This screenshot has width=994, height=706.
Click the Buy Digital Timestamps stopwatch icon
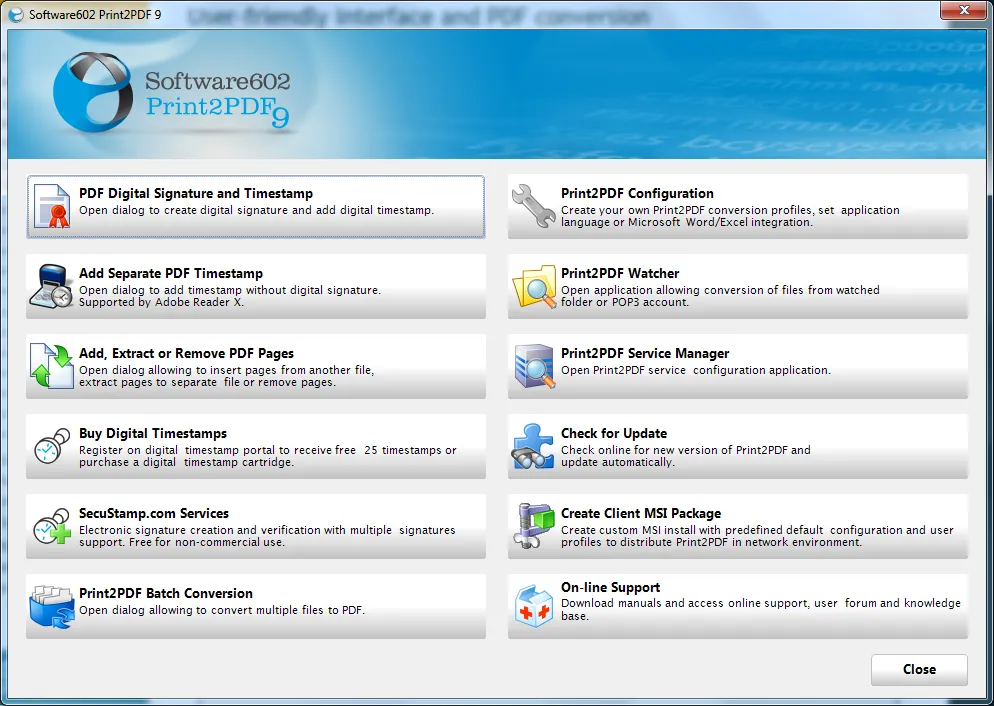pyautogui.click(x=50, y=447)
